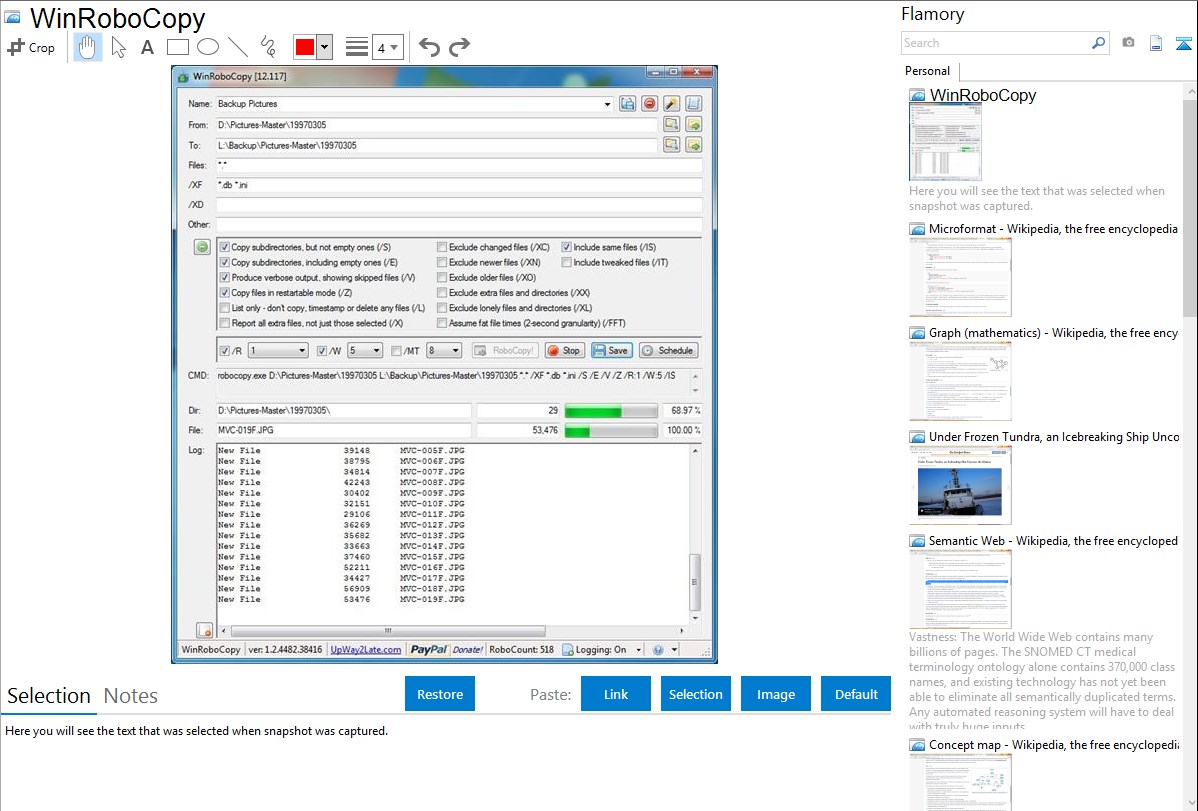Click the red color swatch

pos(304,47)
